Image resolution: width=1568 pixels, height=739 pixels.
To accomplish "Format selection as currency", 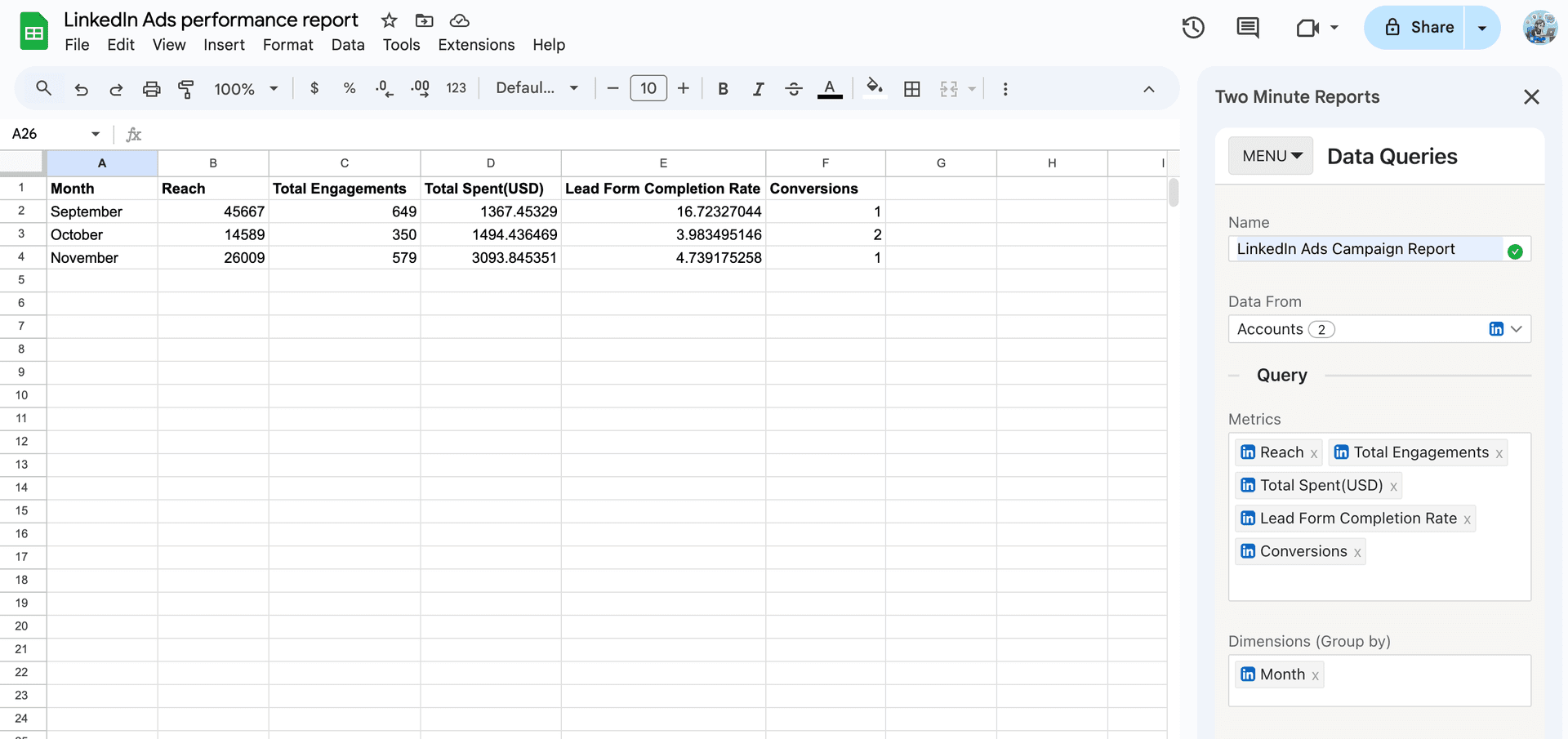I will 314,88.
